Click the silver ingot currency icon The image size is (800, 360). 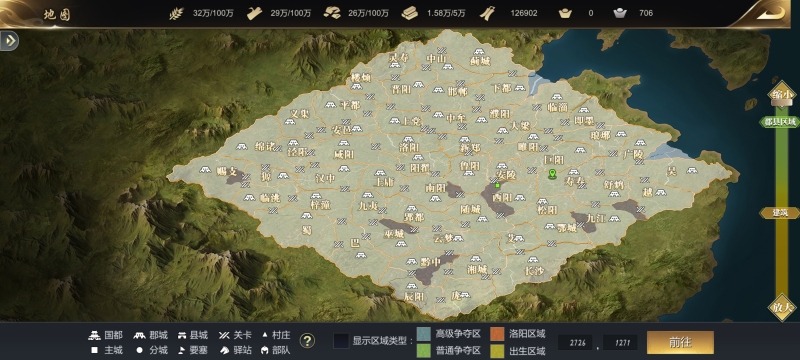tap(620, 13)
